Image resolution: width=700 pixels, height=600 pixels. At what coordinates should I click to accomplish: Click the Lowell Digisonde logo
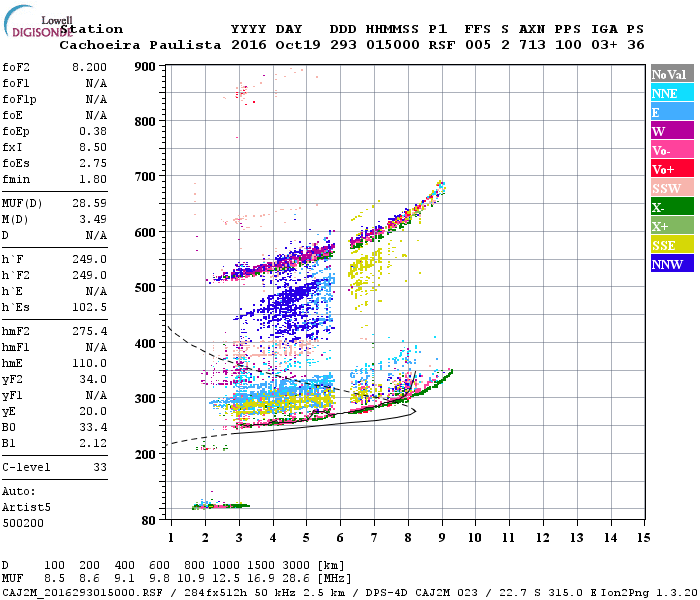pos(38,21)
